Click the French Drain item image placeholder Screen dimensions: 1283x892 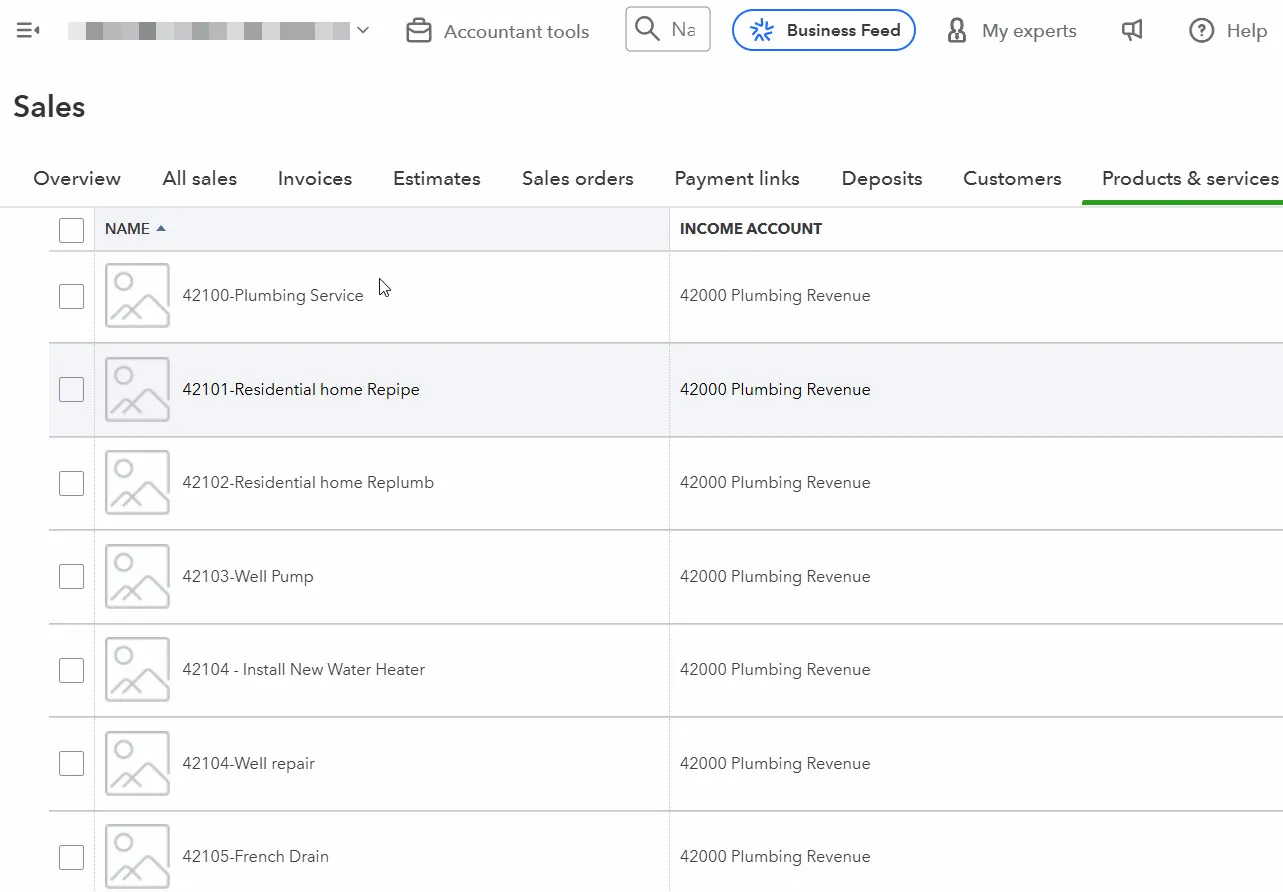point(137,856)
